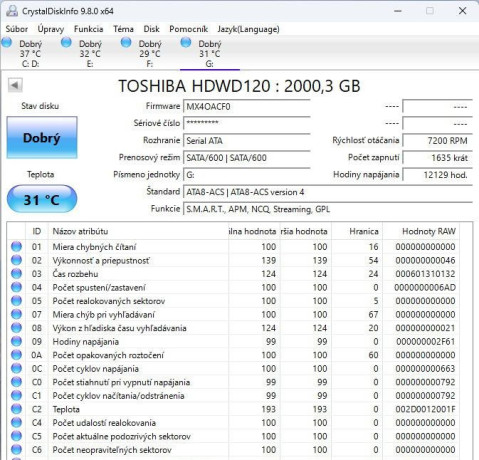
Task: Click the Hodnoty RAW column header
Action: [x=421, y=231]
